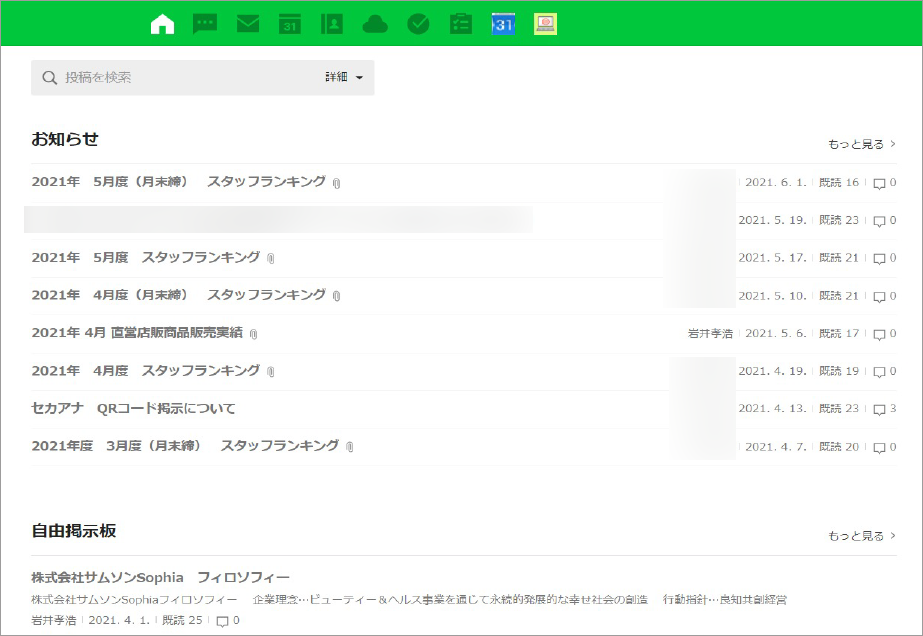Open the 自由掲示板 board heading
The image size is (923, 636).
74,530
